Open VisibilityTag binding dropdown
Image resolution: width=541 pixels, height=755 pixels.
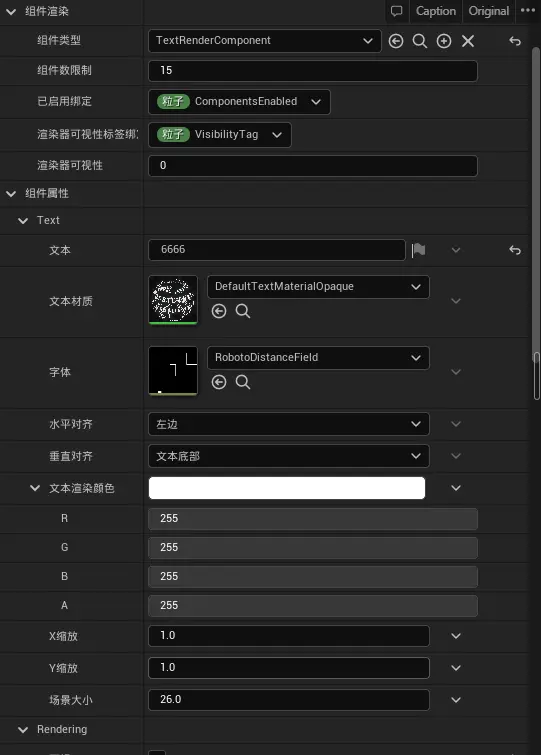click(x=219, y=134)
